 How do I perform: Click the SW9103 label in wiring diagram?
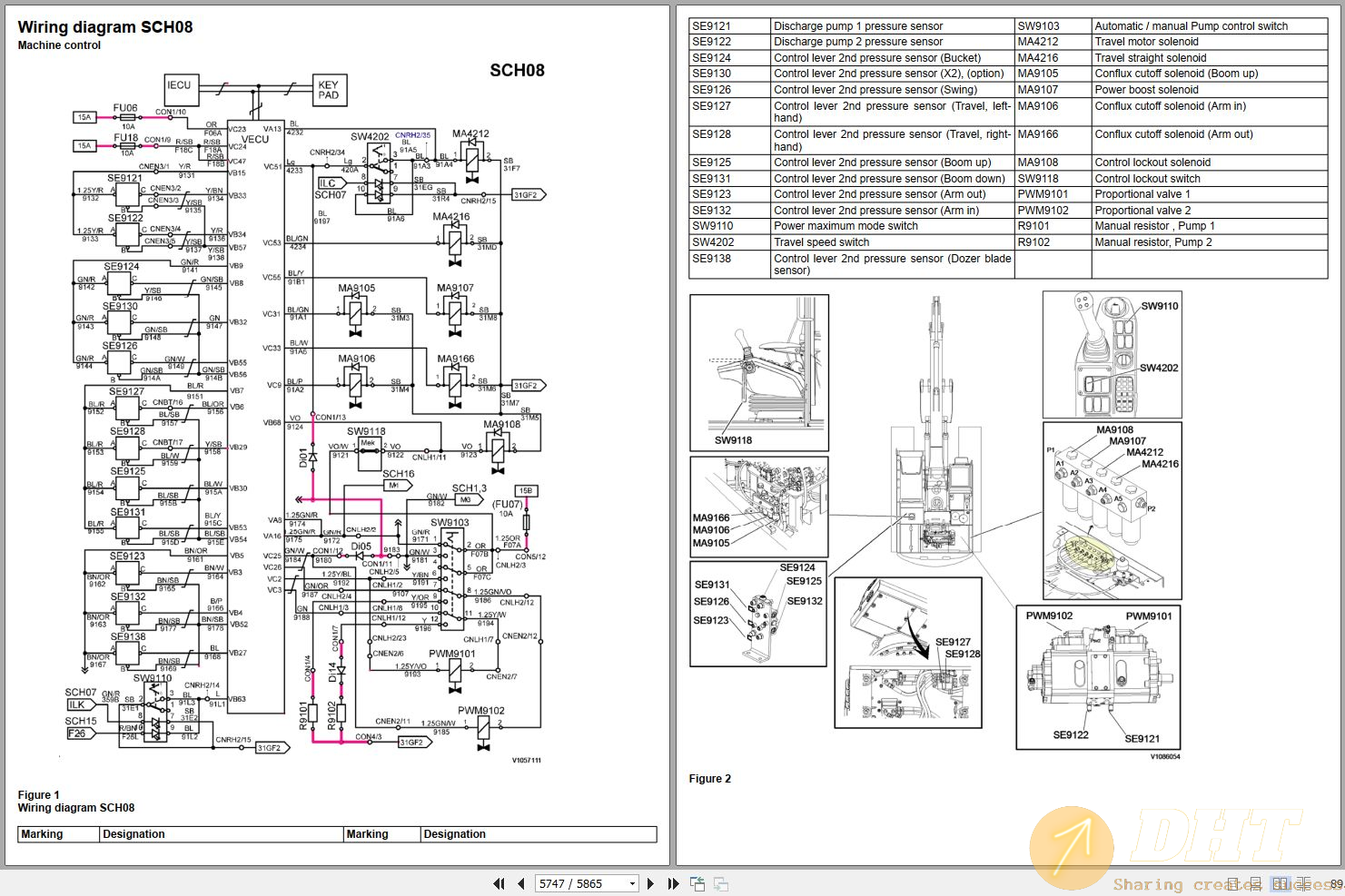click(x=450, y=522)
